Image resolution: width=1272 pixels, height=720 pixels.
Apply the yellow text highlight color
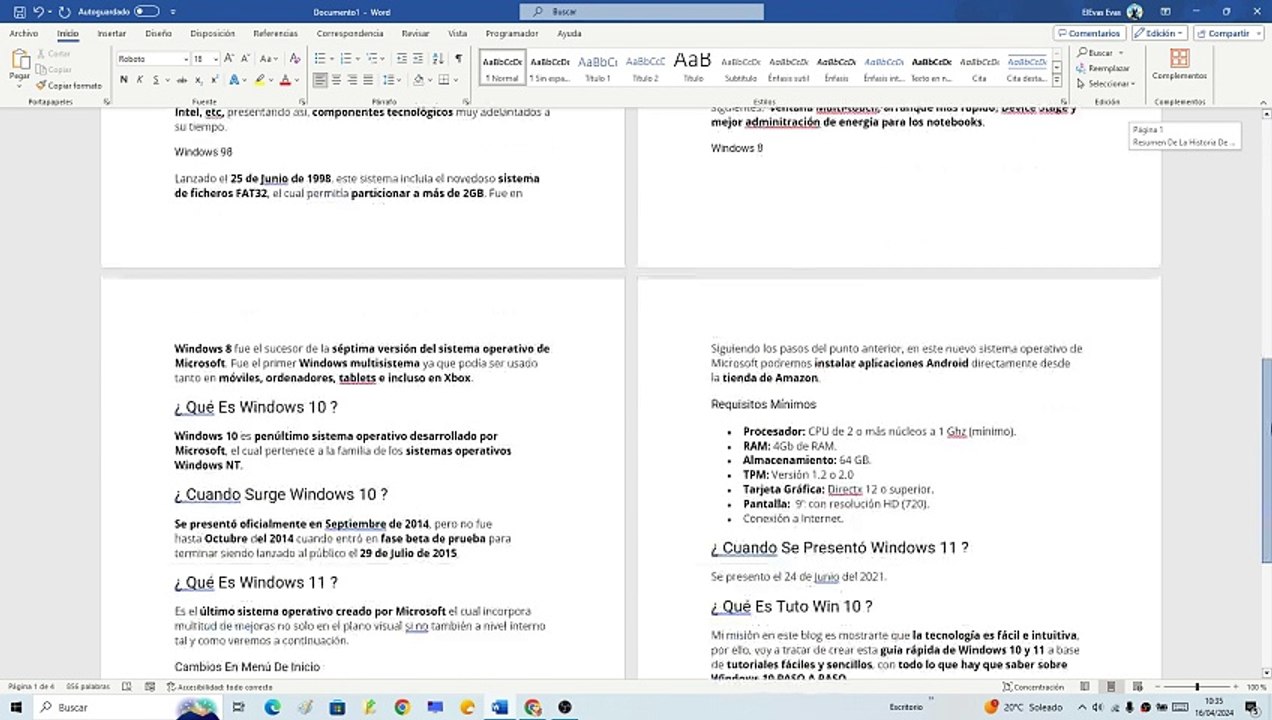click(260, 80)
